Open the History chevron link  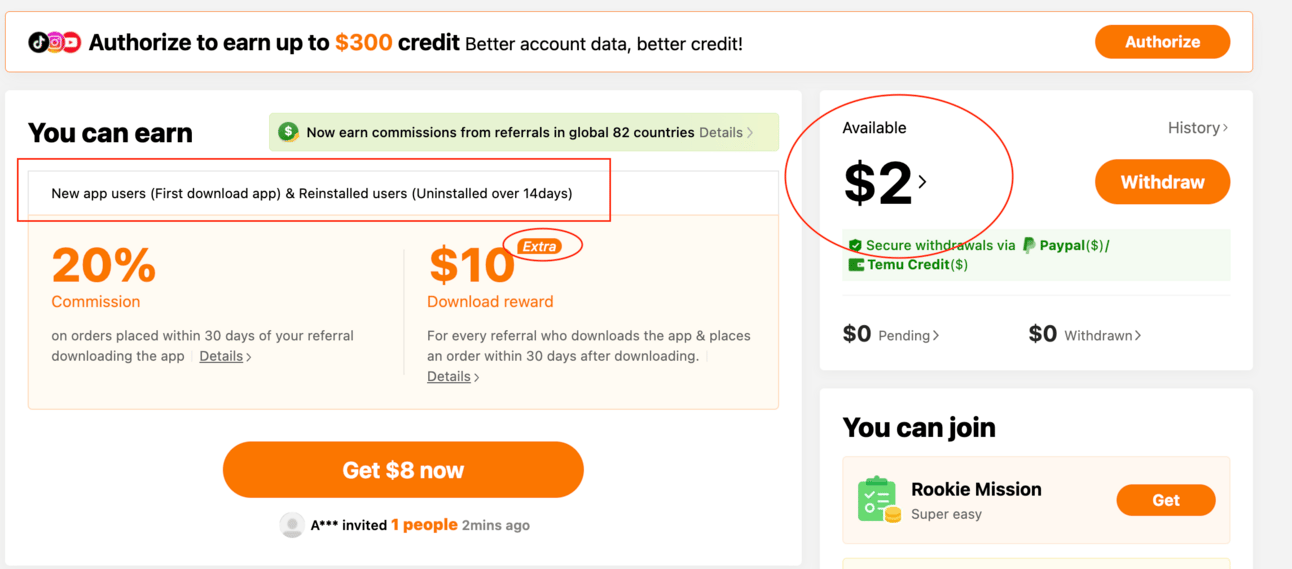tap(1198, 128)
